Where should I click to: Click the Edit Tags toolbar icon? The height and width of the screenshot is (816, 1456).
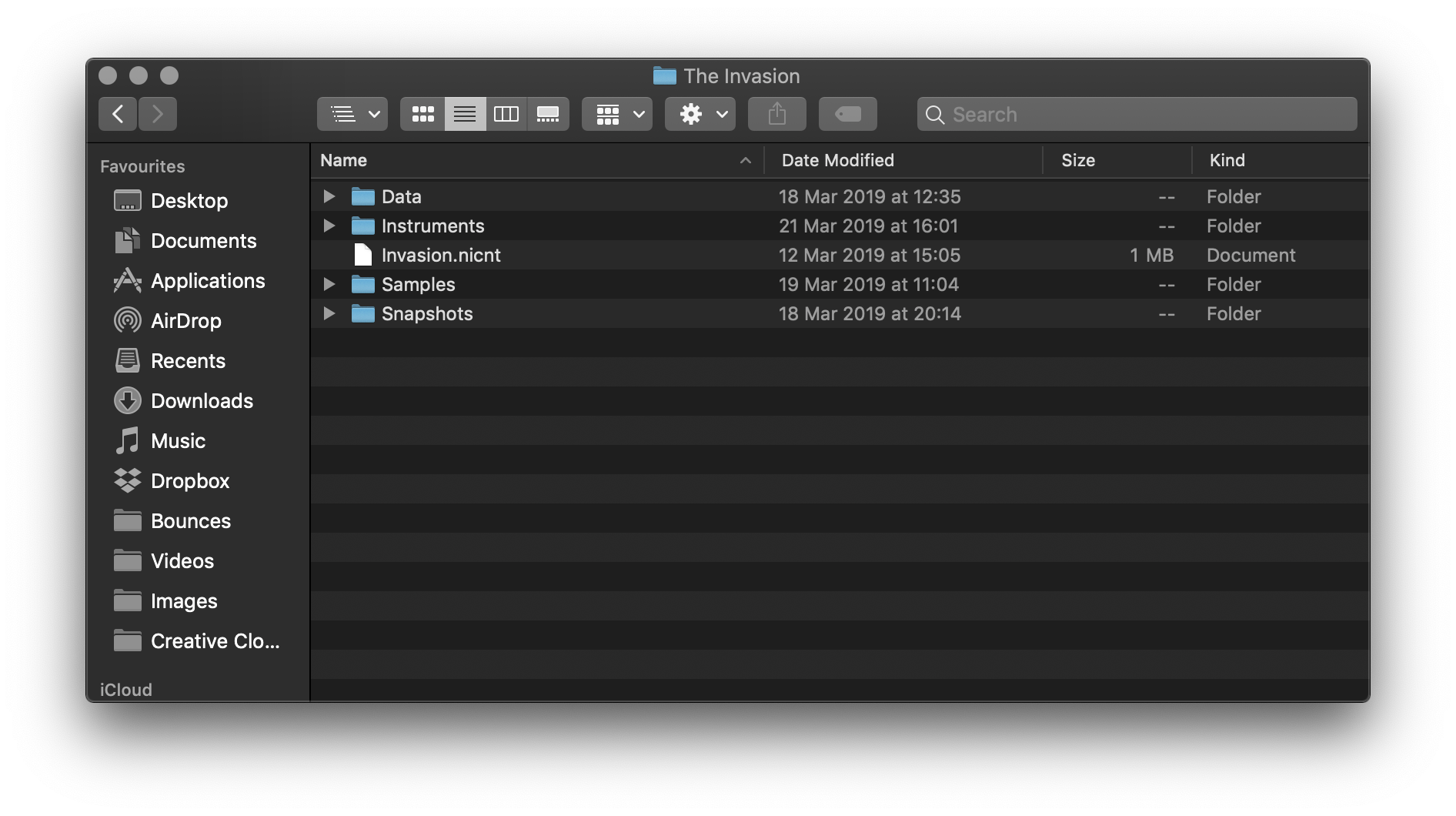coord(848,114)
